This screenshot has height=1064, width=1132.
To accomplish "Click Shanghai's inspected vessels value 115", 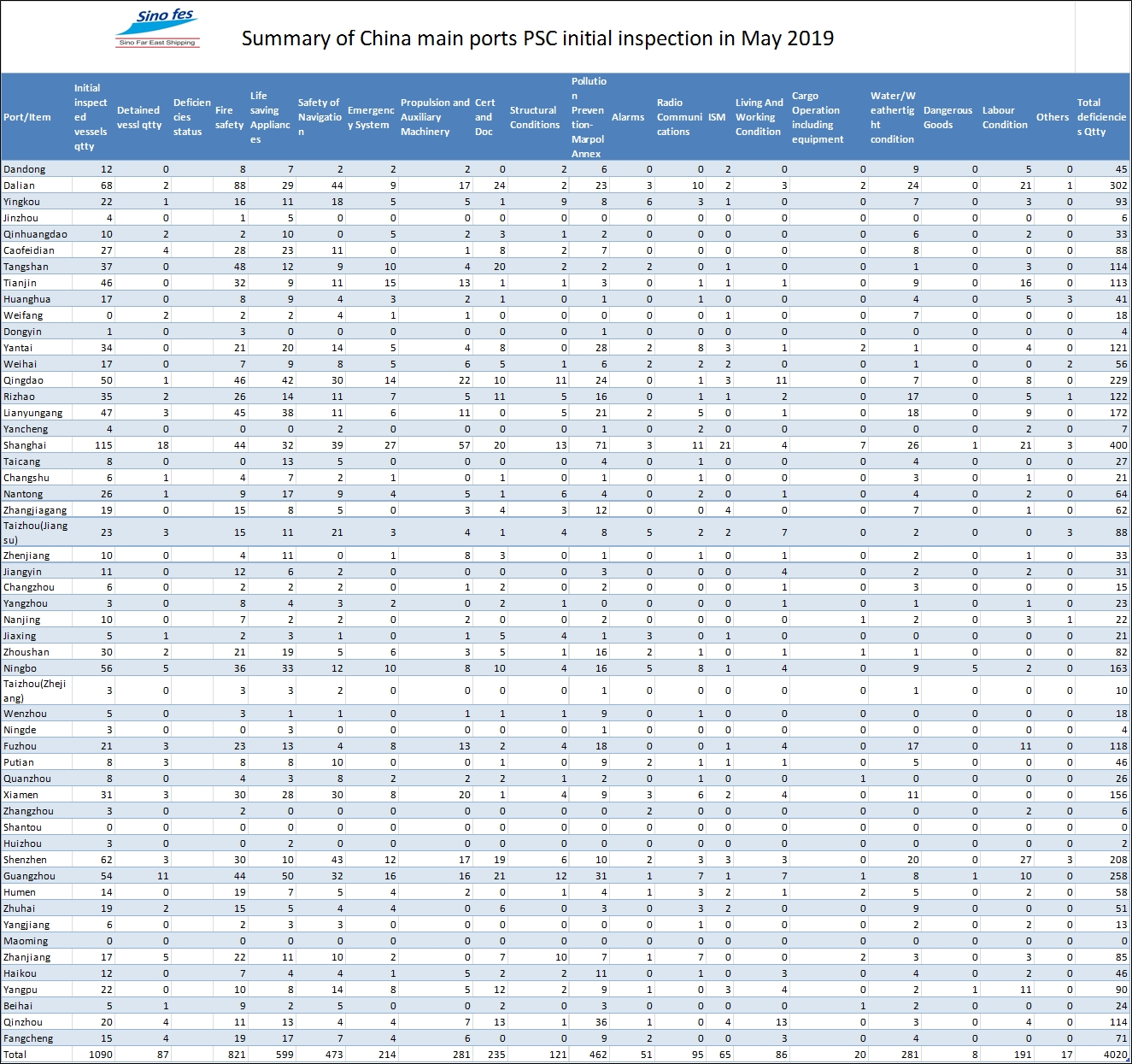I will 103,445.
